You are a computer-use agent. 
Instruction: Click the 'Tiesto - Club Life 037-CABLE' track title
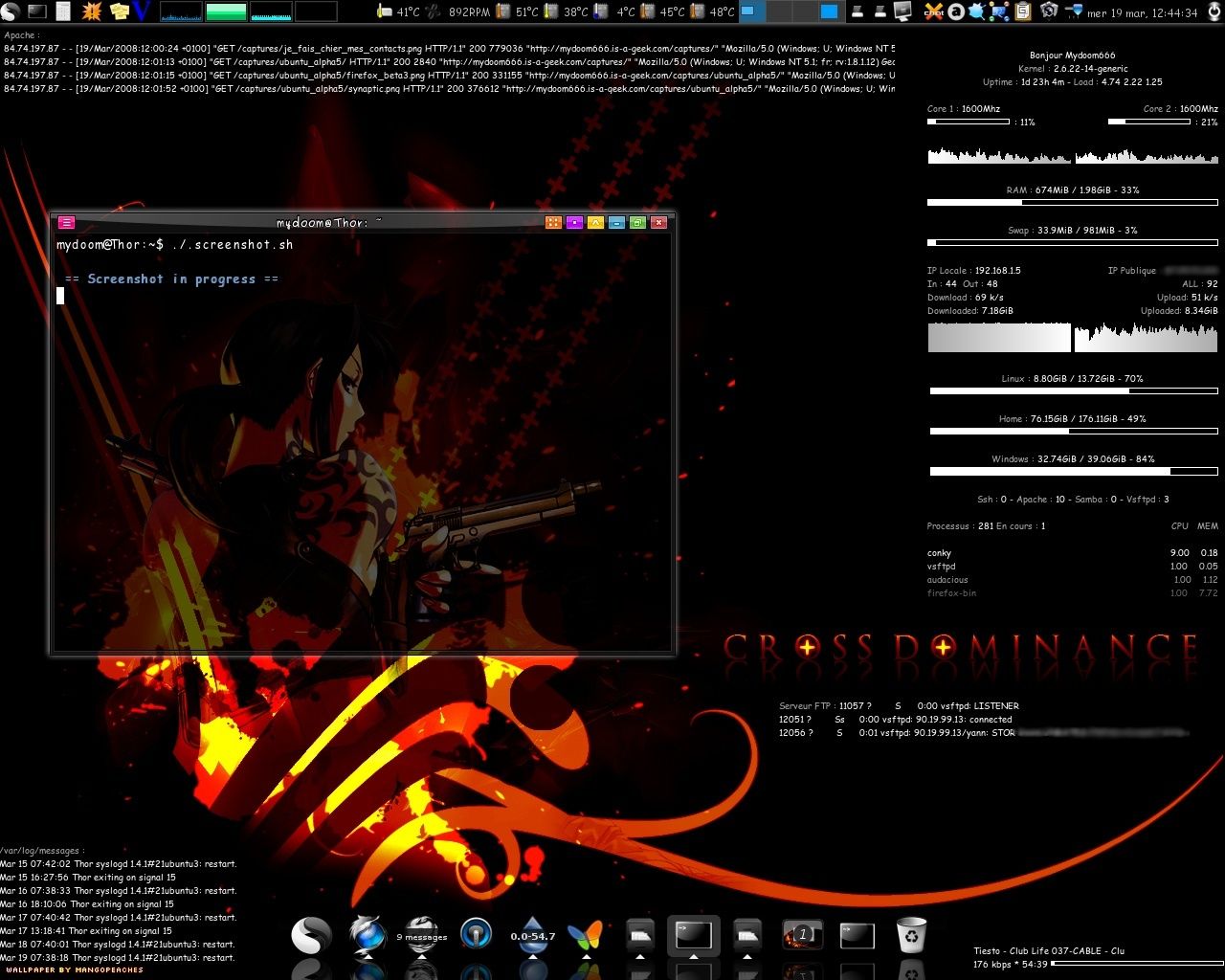(x=1037, y=951)
